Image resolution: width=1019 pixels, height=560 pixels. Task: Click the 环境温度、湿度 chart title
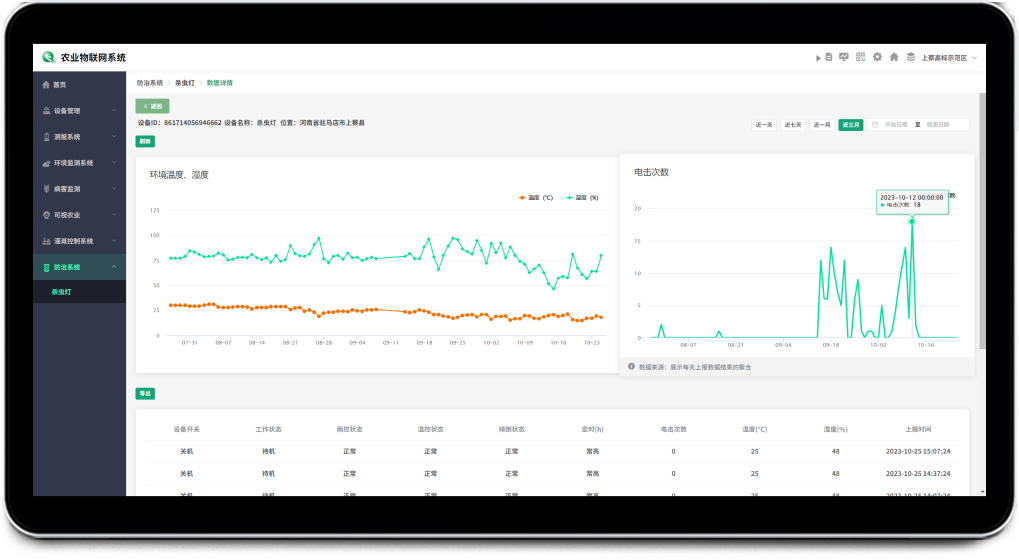pos(179,175)
